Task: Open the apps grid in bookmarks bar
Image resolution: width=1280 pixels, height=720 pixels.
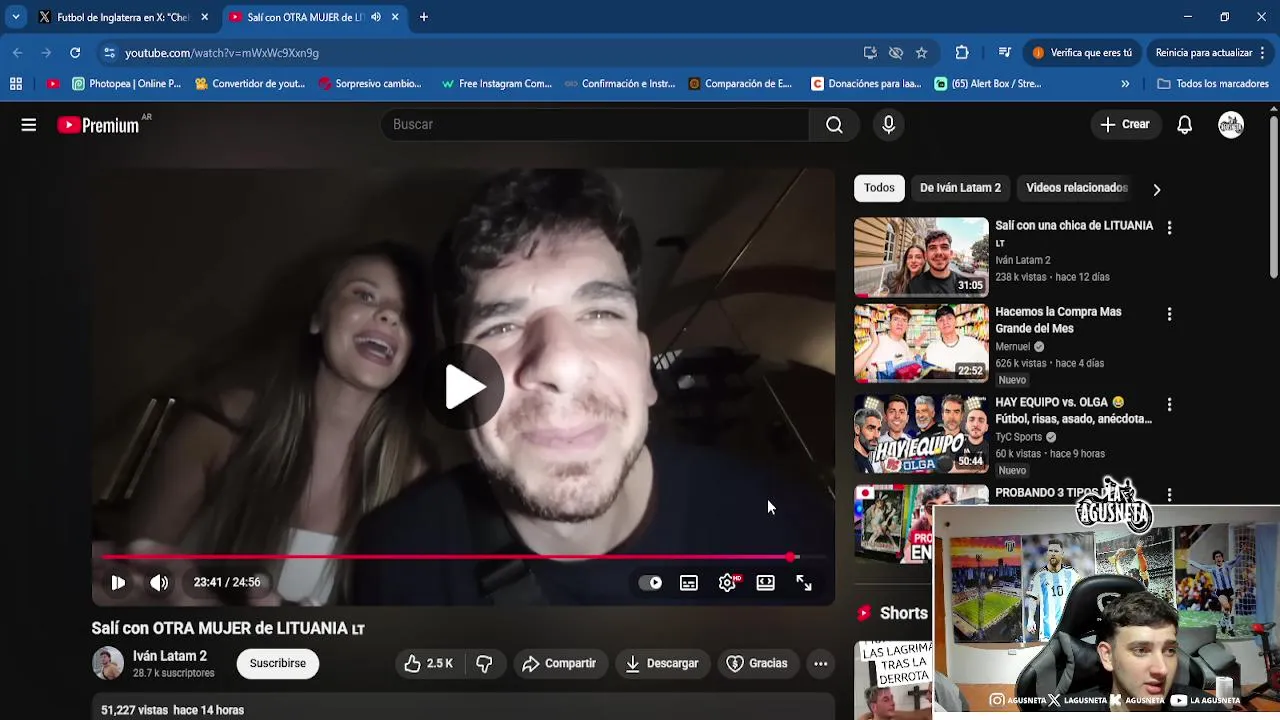Action: (16, 84)
